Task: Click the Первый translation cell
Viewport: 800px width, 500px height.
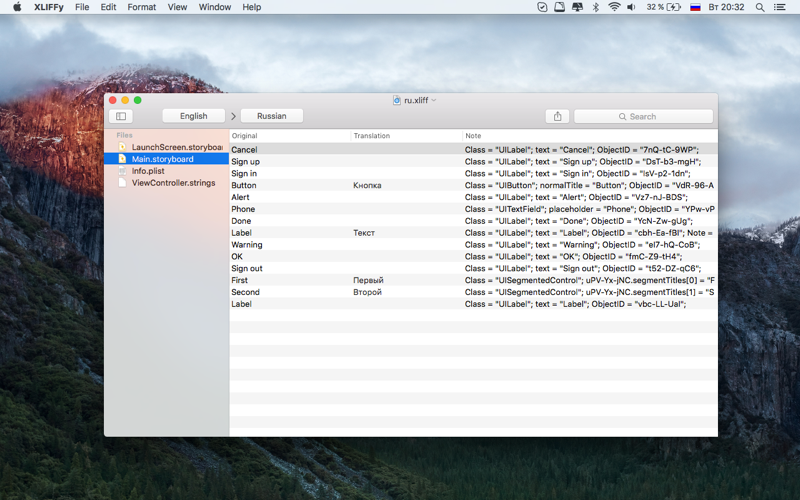Action: point(368,280)
